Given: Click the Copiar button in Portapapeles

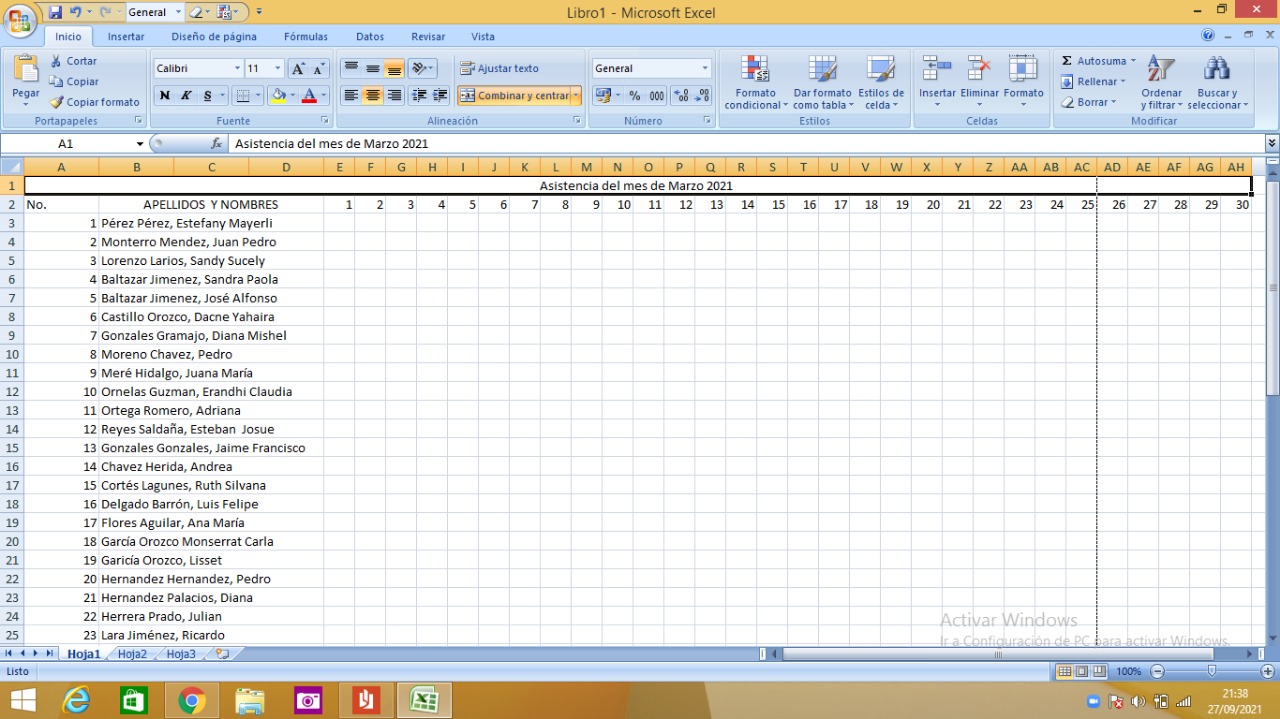Looking at the screenshot, I should point(73,82).
